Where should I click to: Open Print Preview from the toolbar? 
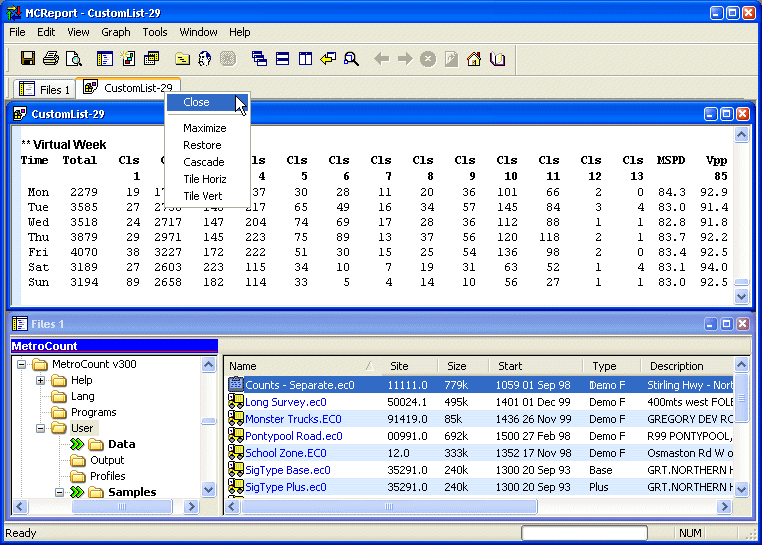[x=74, y=59]
